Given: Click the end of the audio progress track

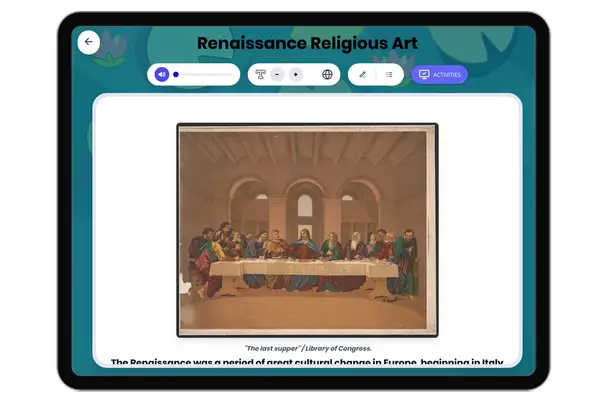Looking at the screenshot, I should coord(231,74).
